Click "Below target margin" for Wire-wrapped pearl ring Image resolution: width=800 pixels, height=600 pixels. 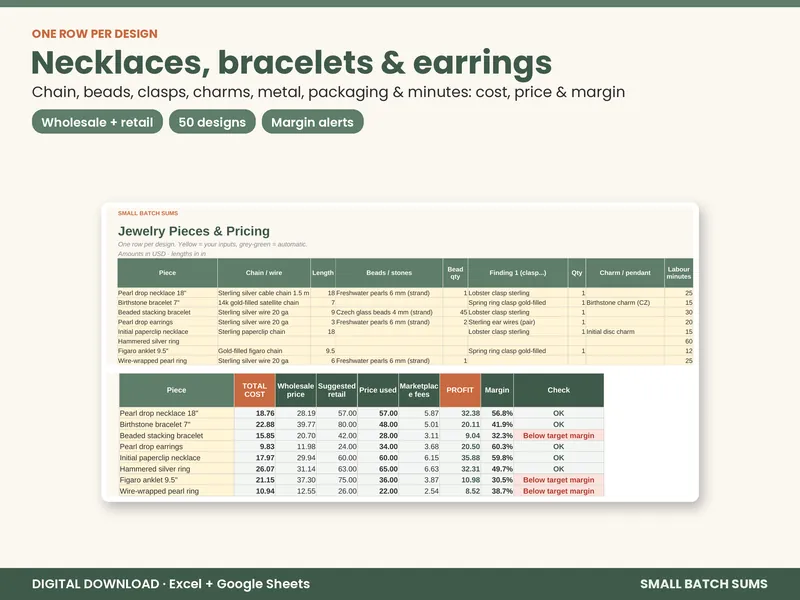(559, 491)
